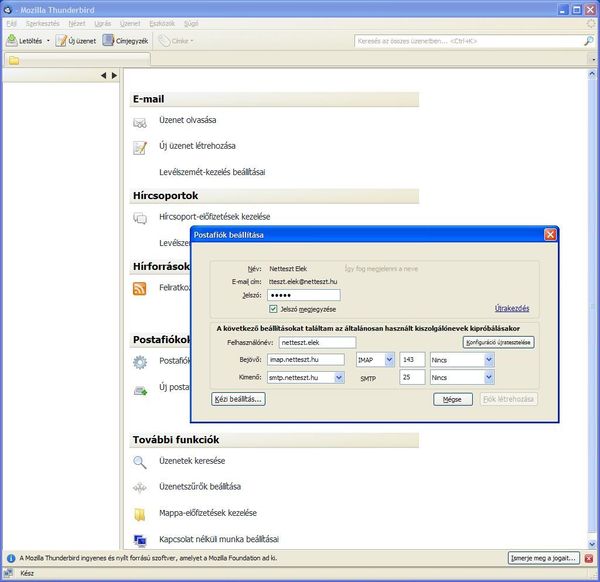Screen dimensions: 600x582
Task: Click the Üzenetszűrők beállítása filter icon
Action: click(x=140, y=487)
